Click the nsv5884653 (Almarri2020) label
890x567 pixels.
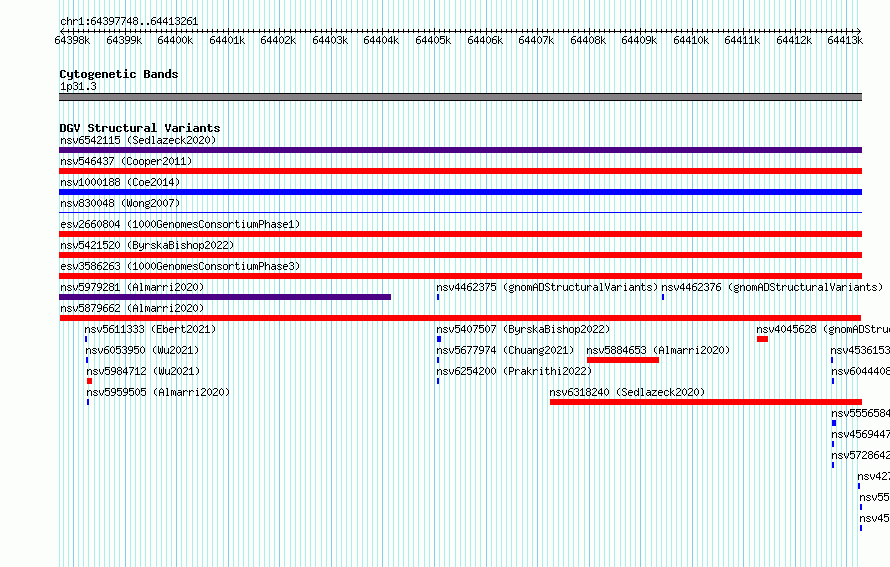pos(658,350)
